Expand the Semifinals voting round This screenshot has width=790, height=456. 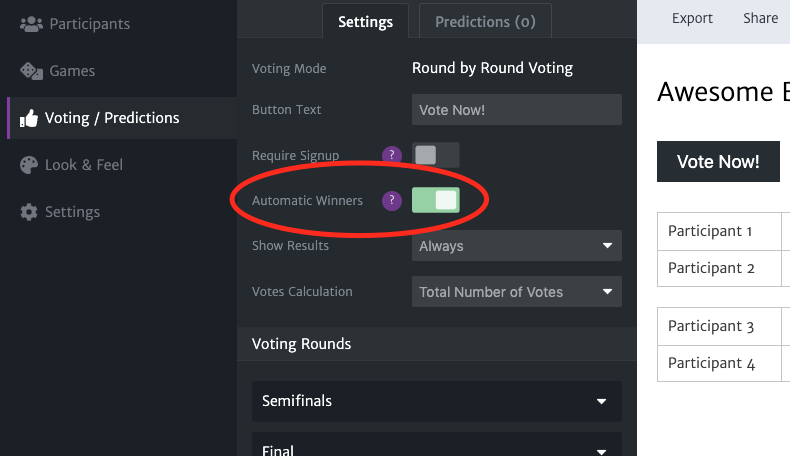coord(436,401)
